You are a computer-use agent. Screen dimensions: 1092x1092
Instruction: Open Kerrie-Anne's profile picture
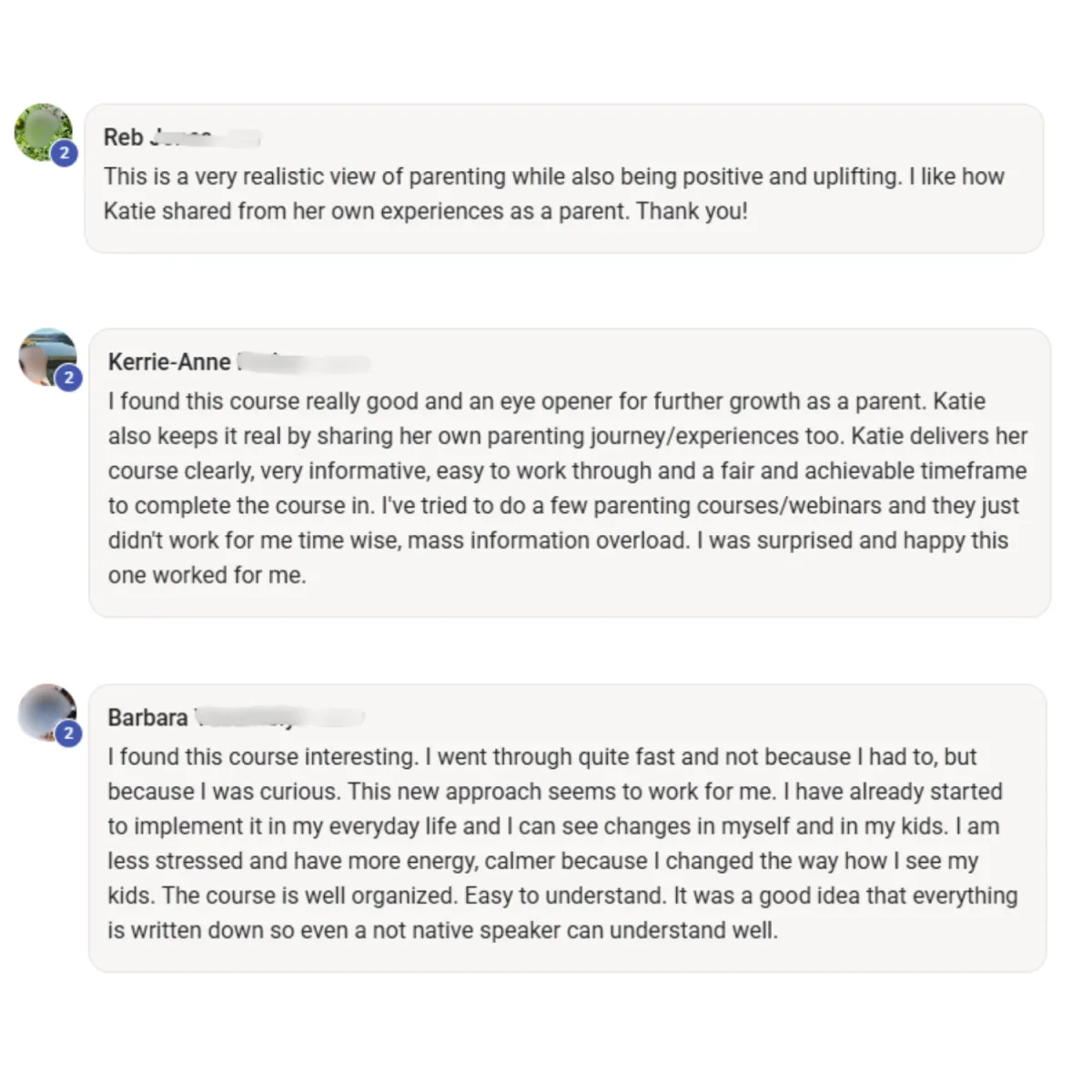click(47, 357)
